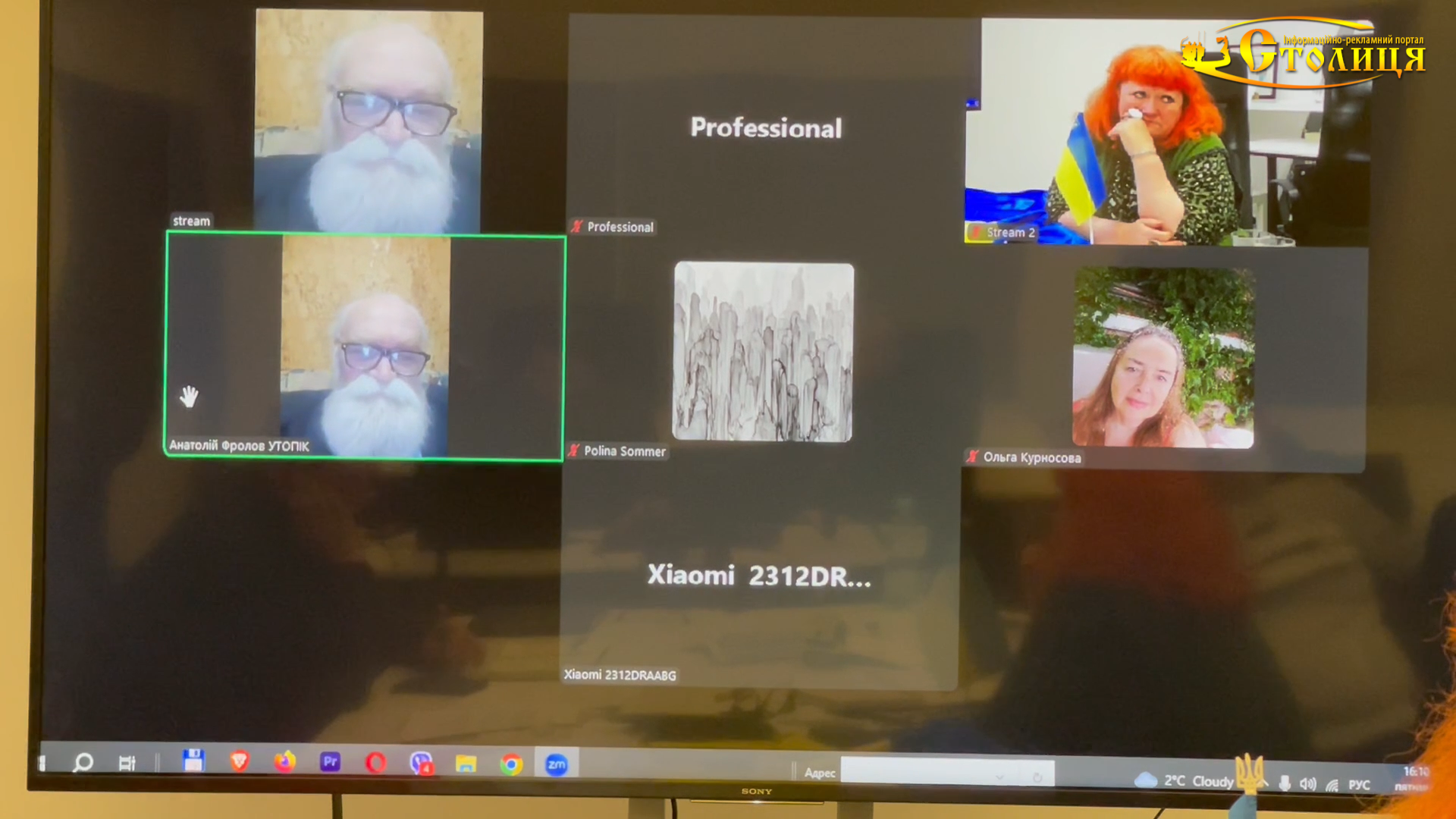
Task: Click muted mic icon beside Polina Sommer
Action: pos(574,450)
